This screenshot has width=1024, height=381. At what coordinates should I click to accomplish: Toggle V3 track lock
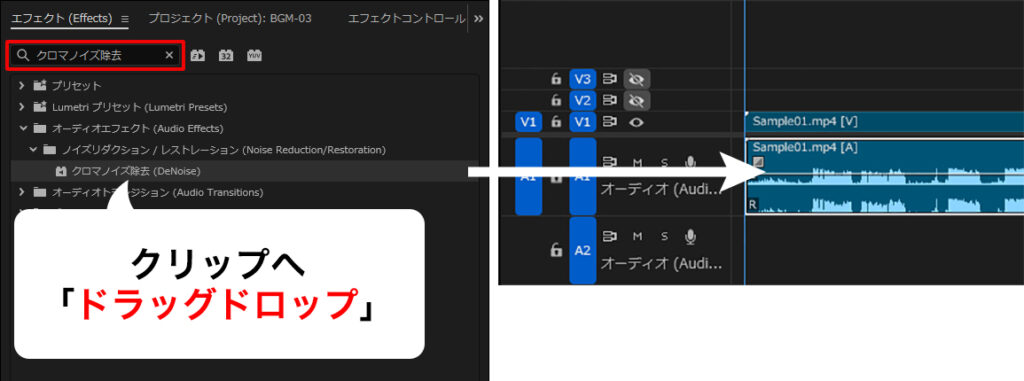[x=556, y=80]
